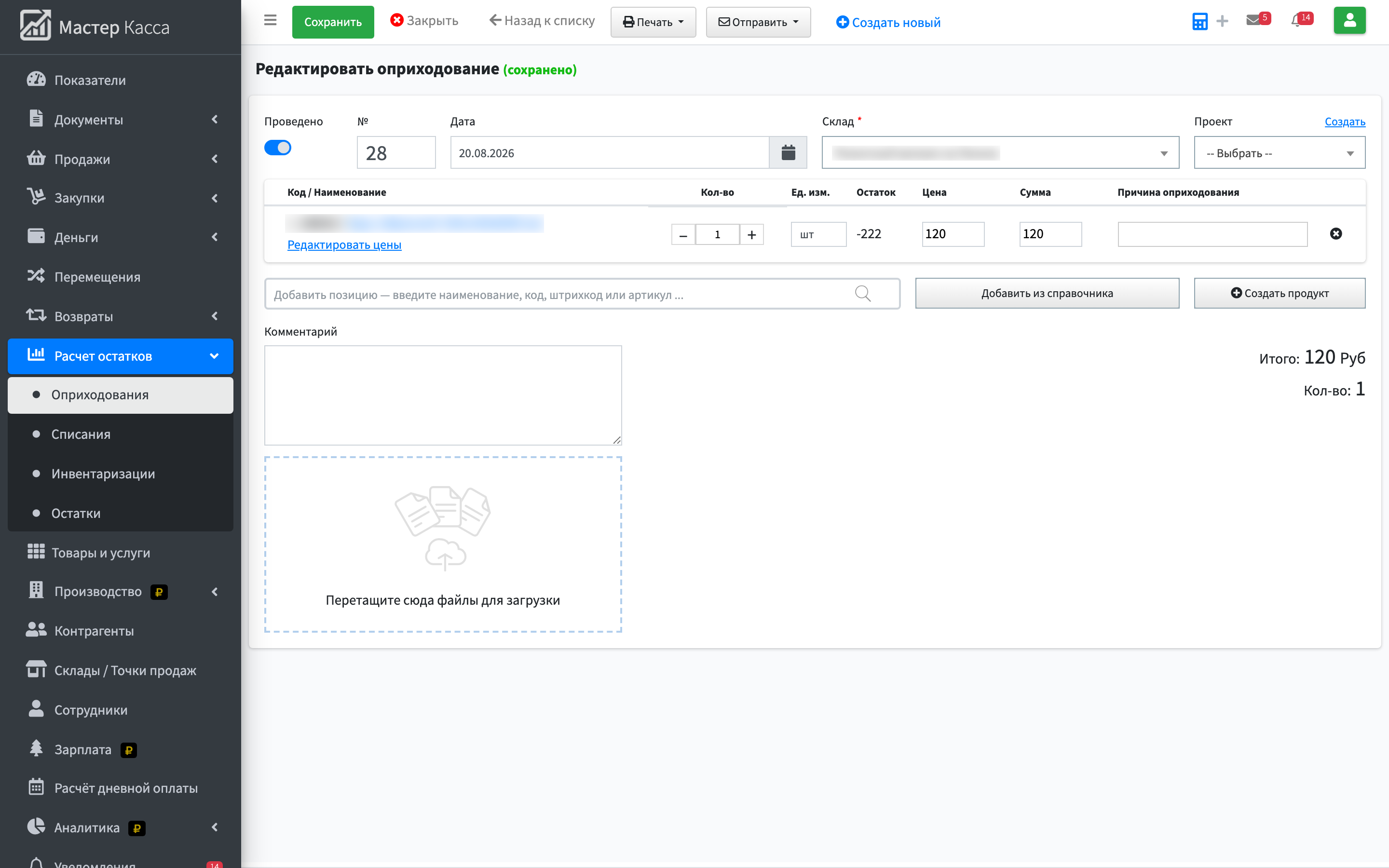Open the Проект select dropdown

tap(1280, 153)
